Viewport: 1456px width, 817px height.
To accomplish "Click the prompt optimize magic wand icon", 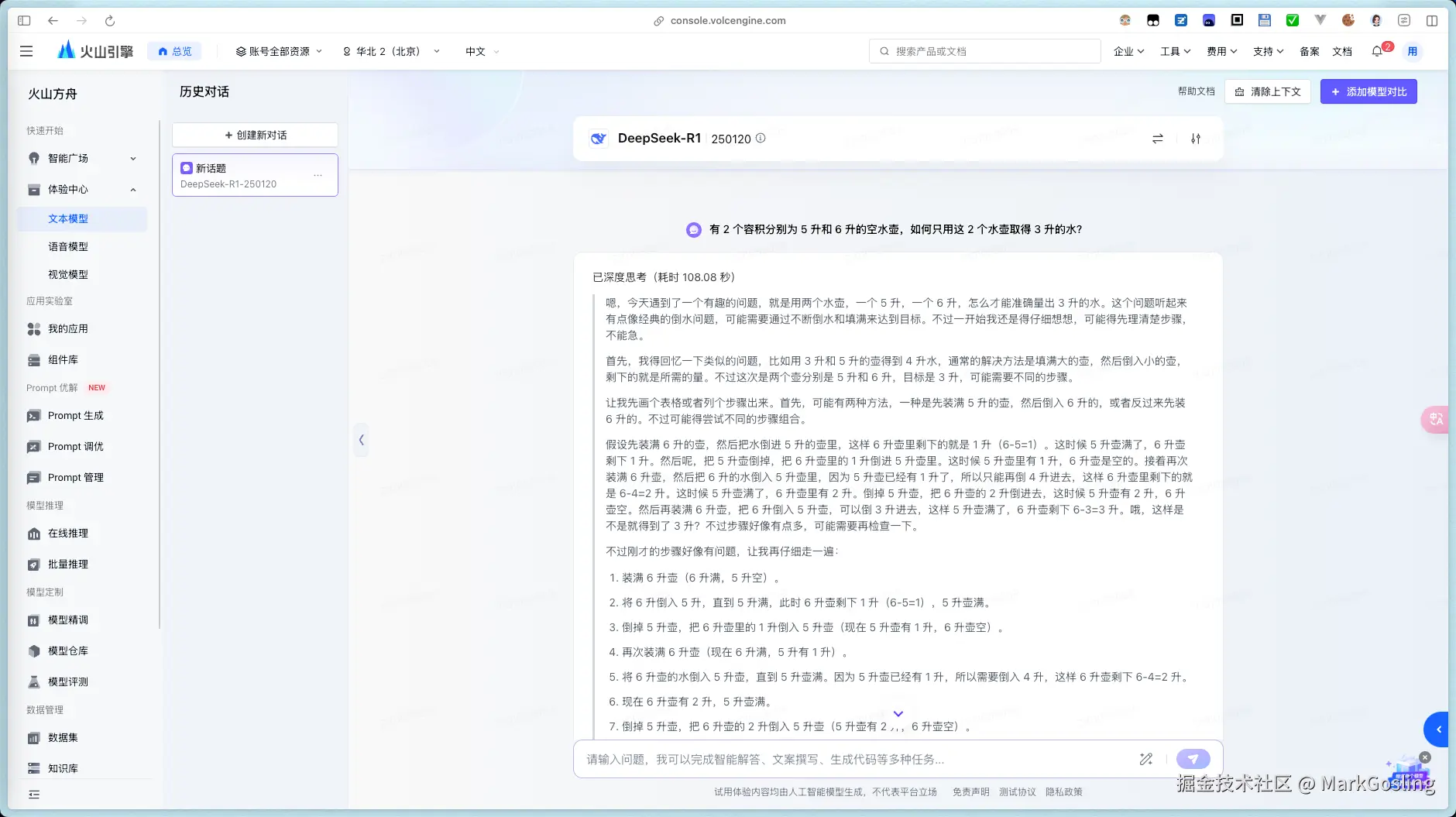I will [1146, 759].
